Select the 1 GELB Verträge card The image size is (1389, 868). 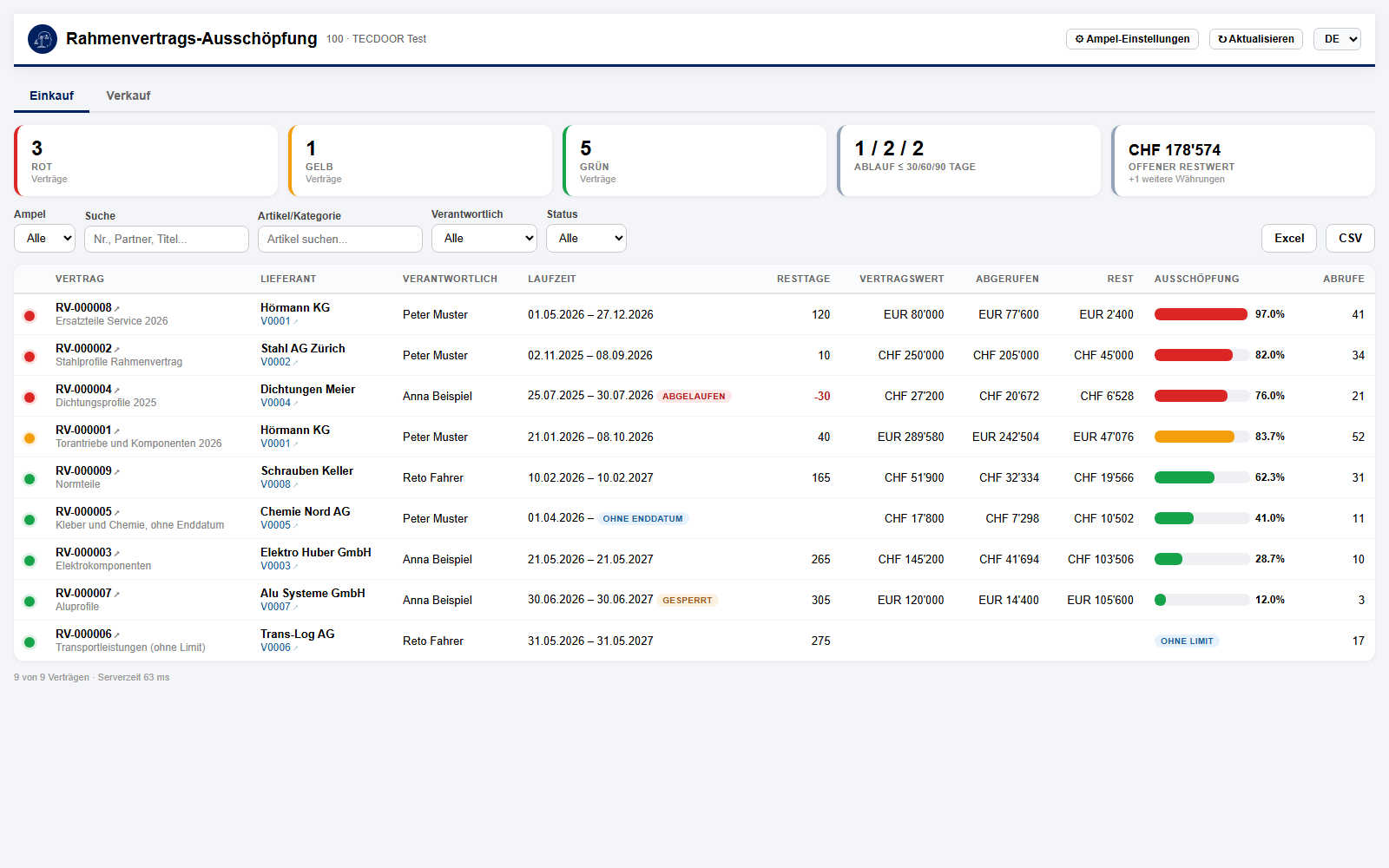click(x=420, y=161)
